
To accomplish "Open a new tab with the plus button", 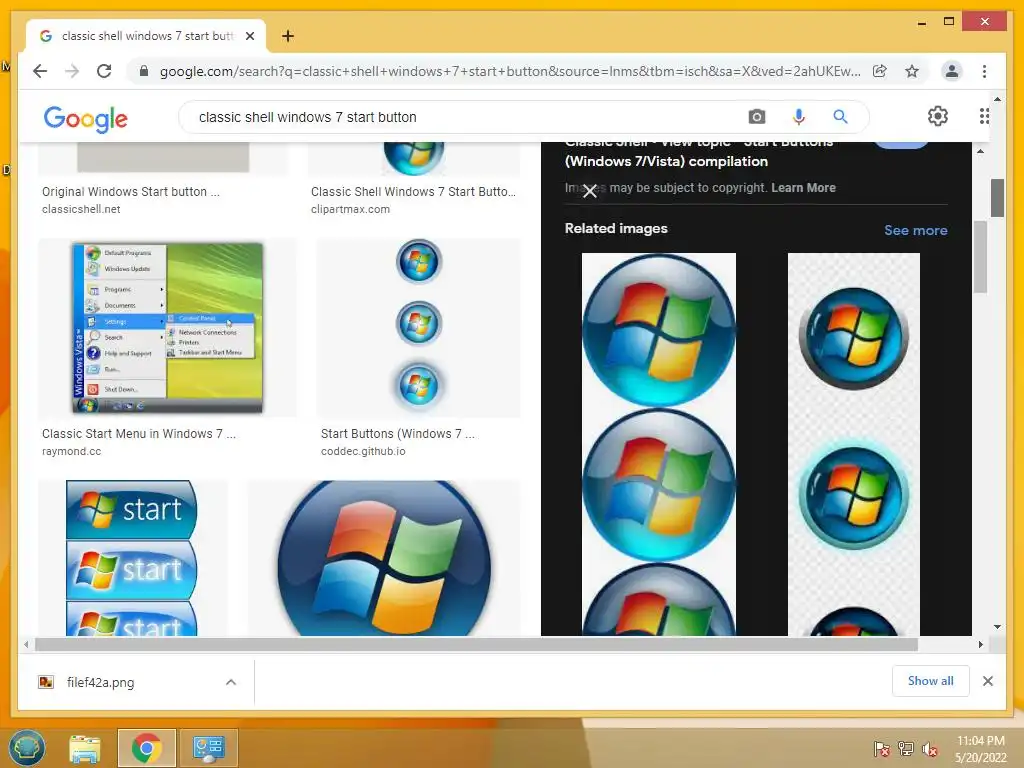I will [x=288, y=36].
